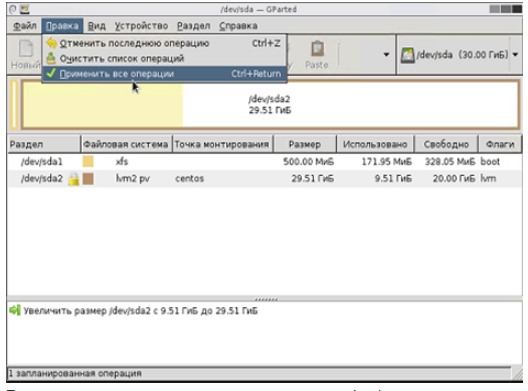Viewport: 528px width, 391px height.
Task: Click the window menu icon in title bar
Action: 12,9
